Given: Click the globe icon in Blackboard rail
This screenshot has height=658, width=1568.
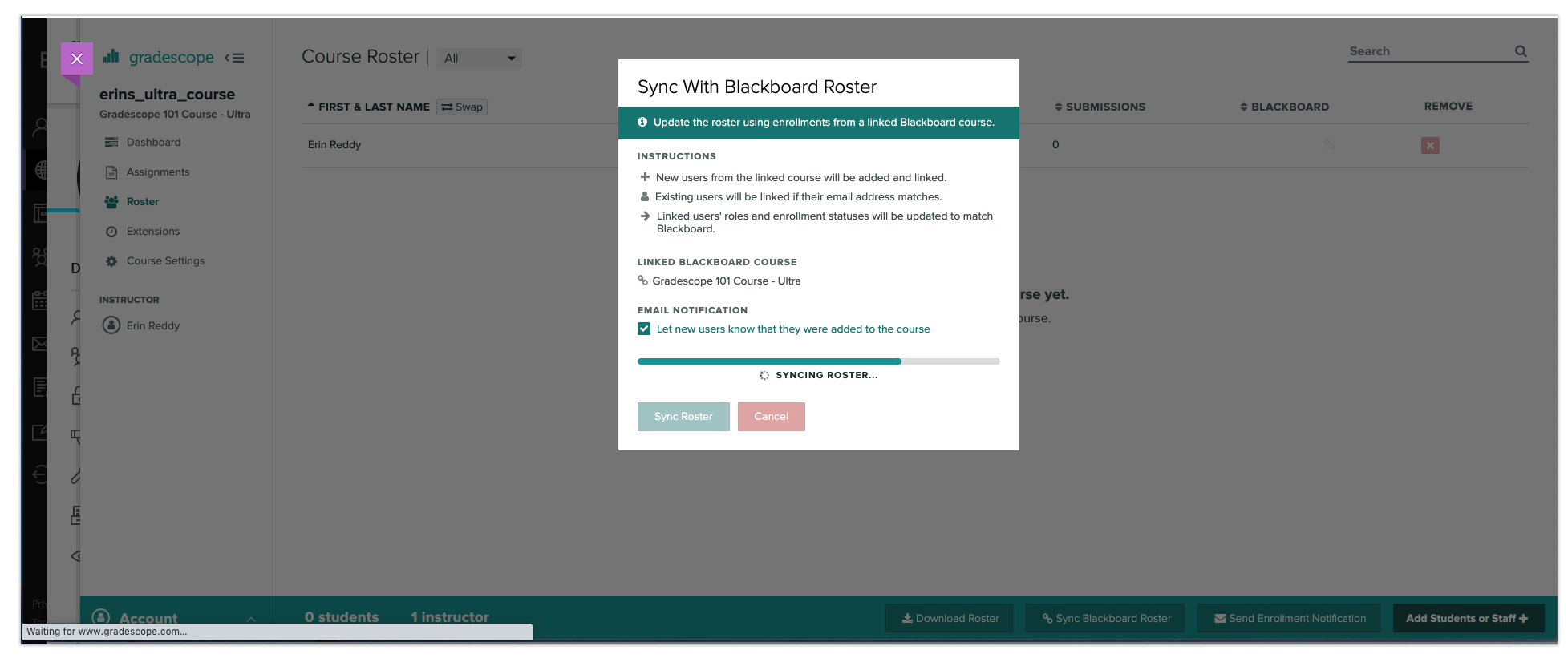Looking at the screenshot, I should click(42, 170).
